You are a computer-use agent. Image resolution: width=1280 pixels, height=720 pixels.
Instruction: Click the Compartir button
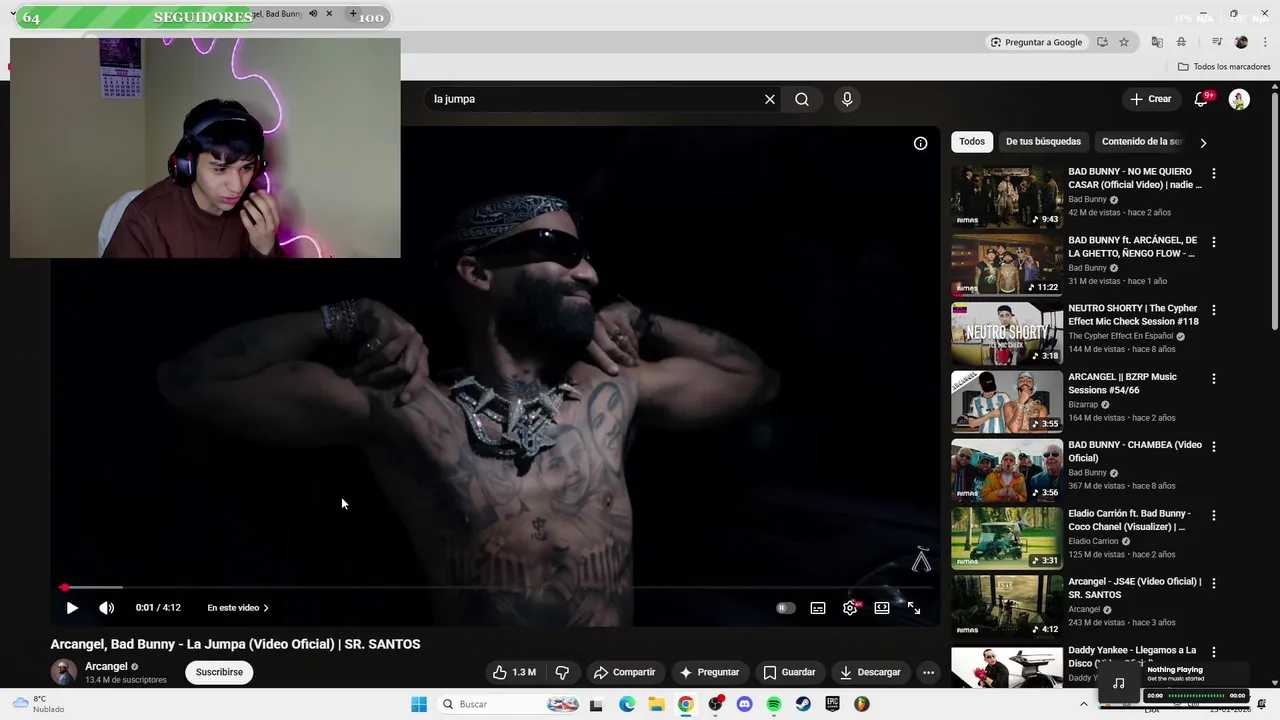coord(623,672)
